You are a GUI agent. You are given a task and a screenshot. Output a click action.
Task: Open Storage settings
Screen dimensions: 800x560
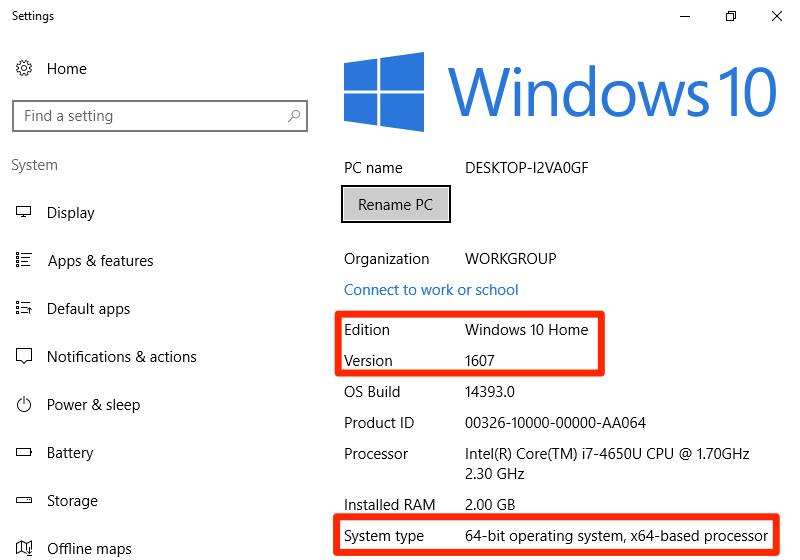click(x=72, y=501)
